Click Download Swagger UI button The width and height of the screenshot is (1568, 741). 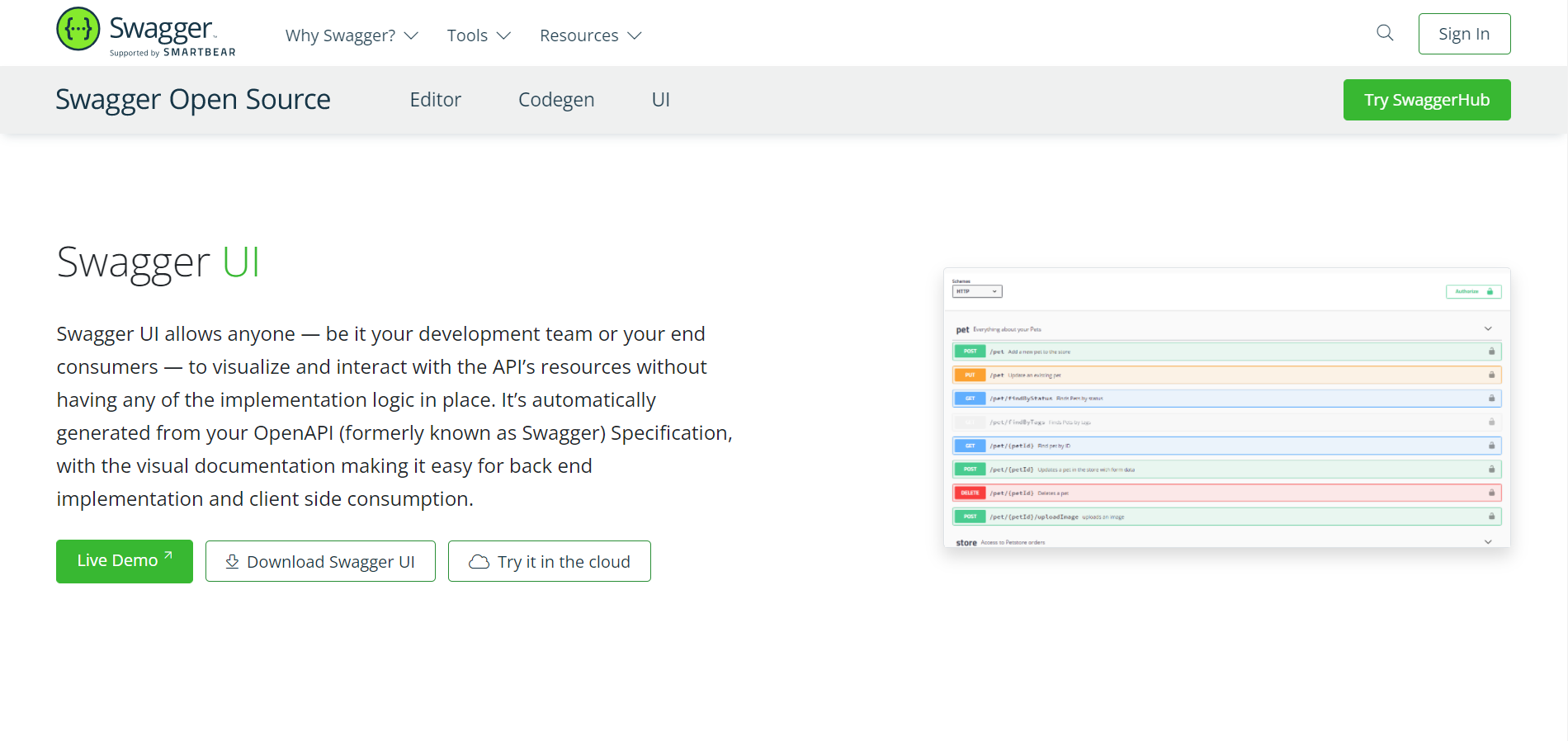pyautogui.click(x=320, y=561)
